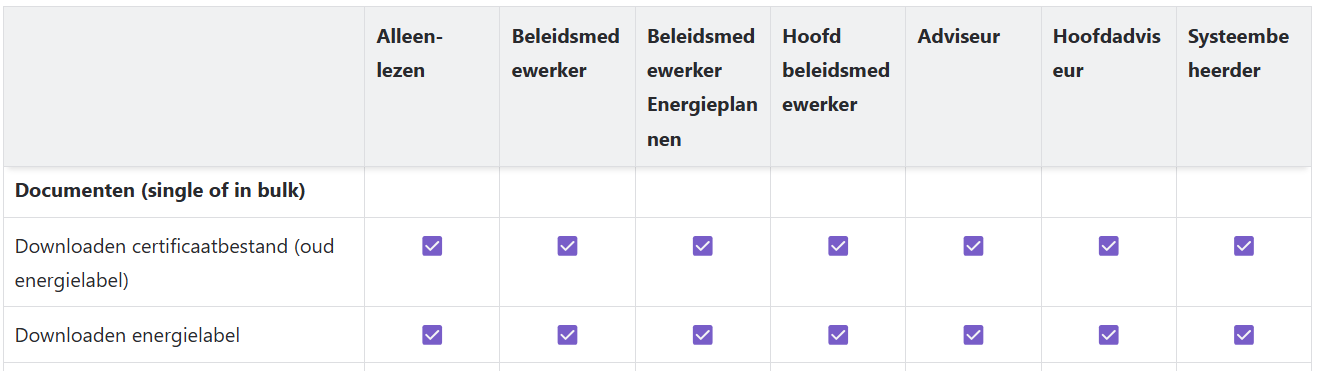The width and height of the screenshot is (1317, 371).
Task: Uncheck Hoofdadviseur for Downloaden energielabel
Action: pyautogui.click(x=1108, y=335)
